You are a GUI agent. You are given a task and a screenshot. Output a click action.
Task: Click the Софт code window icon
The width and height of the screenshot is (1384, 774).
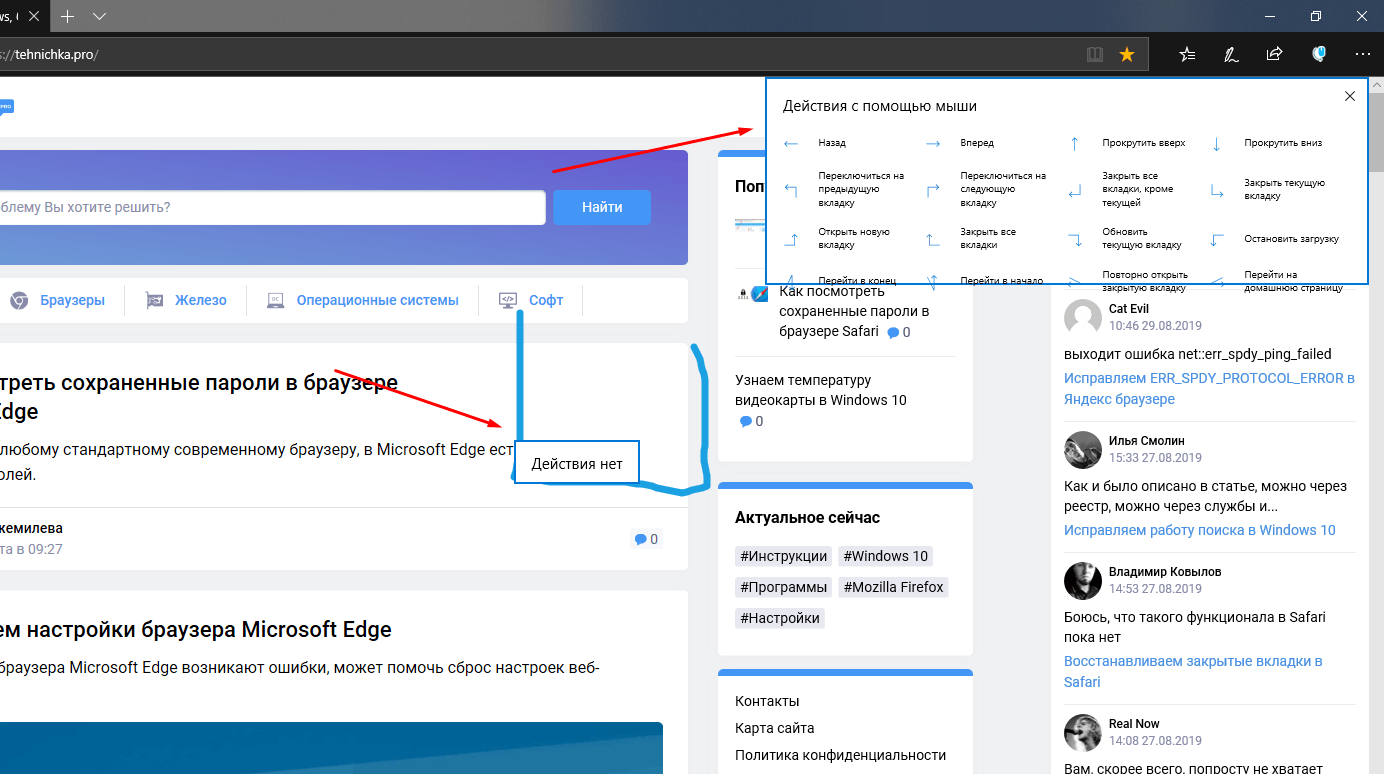[x=507, y=300]
